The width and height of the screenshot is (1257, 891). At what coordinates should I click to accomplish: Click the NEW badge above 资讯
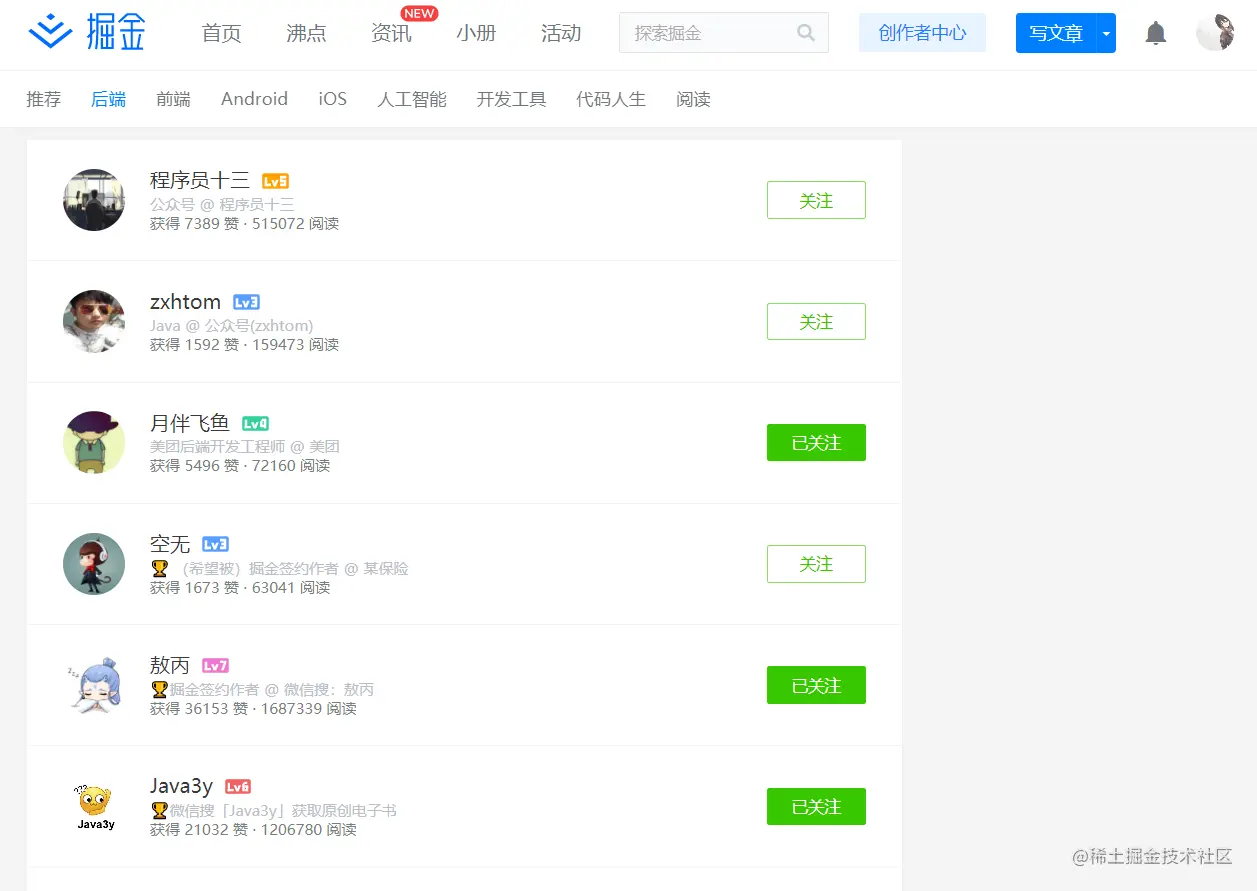coord(420,13)
